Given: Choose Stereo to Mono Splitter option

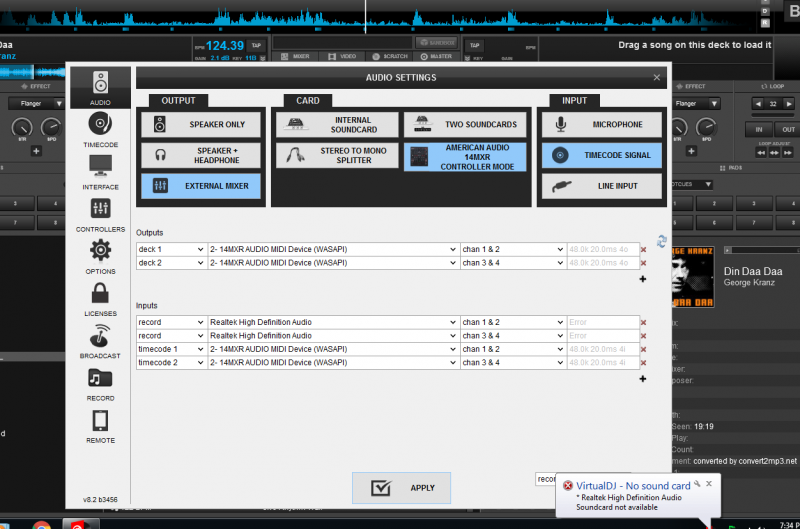Looking at the screenshot, I should (x=337, y=156).
